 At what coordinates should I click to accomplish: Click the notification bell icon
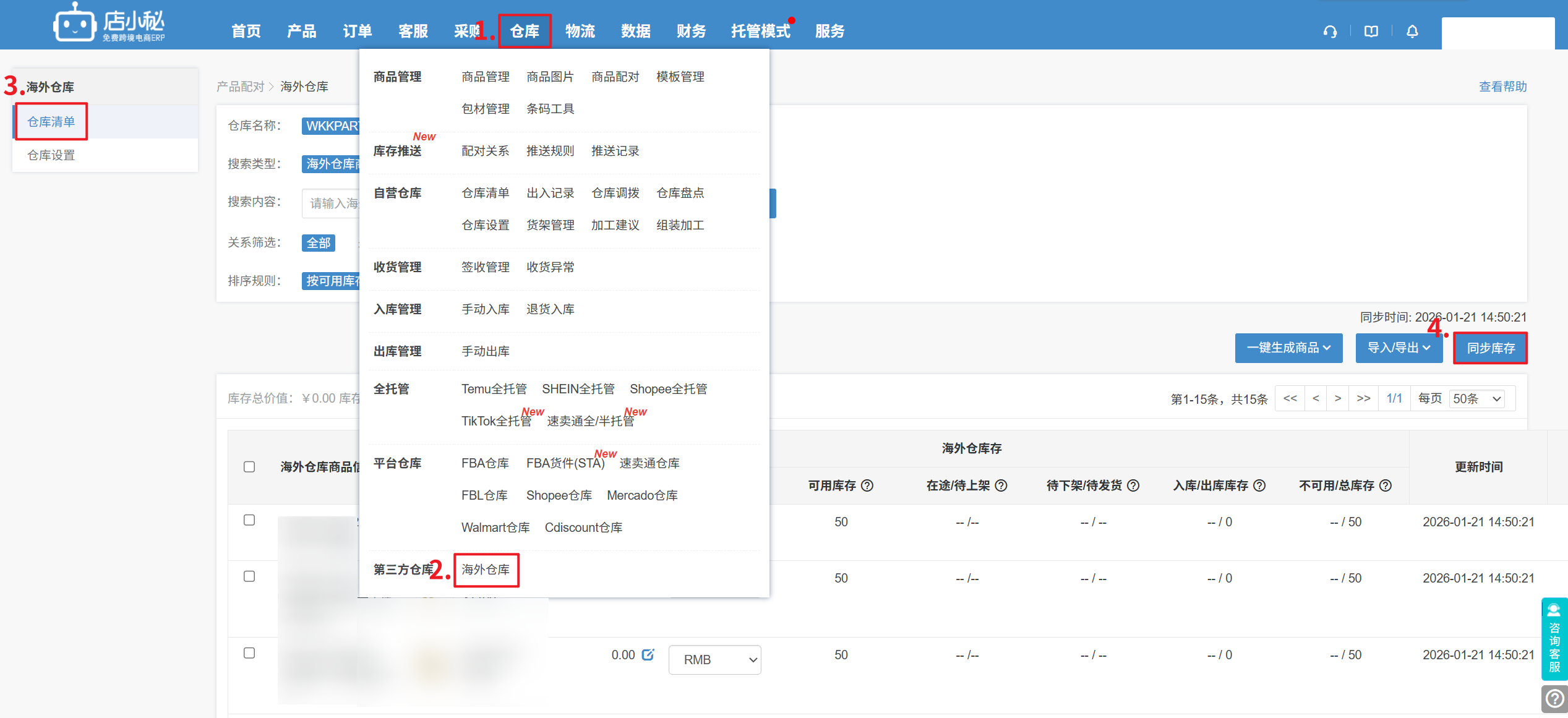pos(1412,32)
